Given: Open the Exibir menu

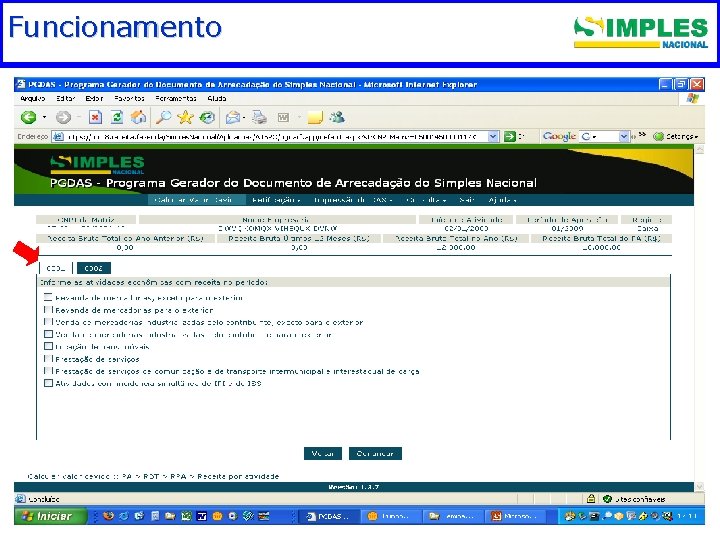Looking at the screenshot, I should tap(94, 98).
